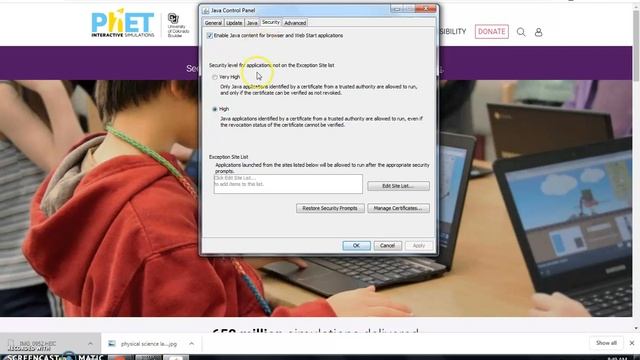Expand options for the first download item
This screenshot has height=360, width=640.
(x=90, y=344)
